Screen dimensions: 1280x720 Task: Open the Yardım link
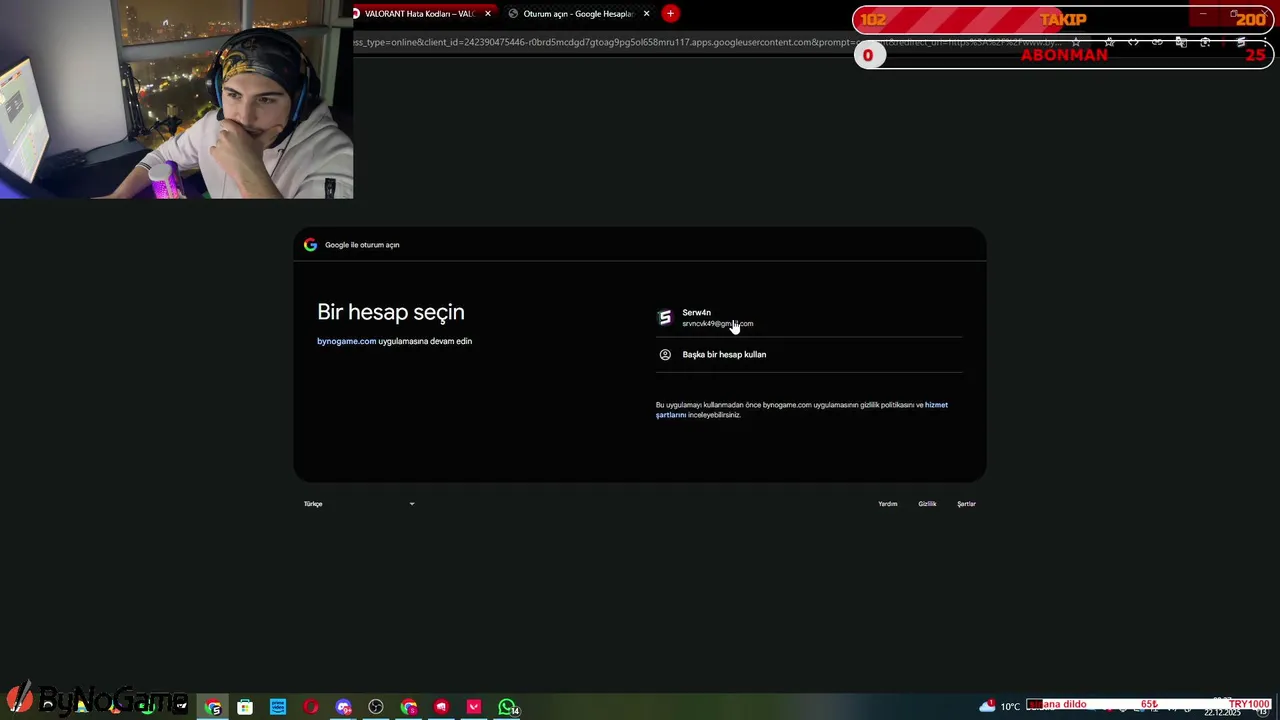[x=888, y=504]
